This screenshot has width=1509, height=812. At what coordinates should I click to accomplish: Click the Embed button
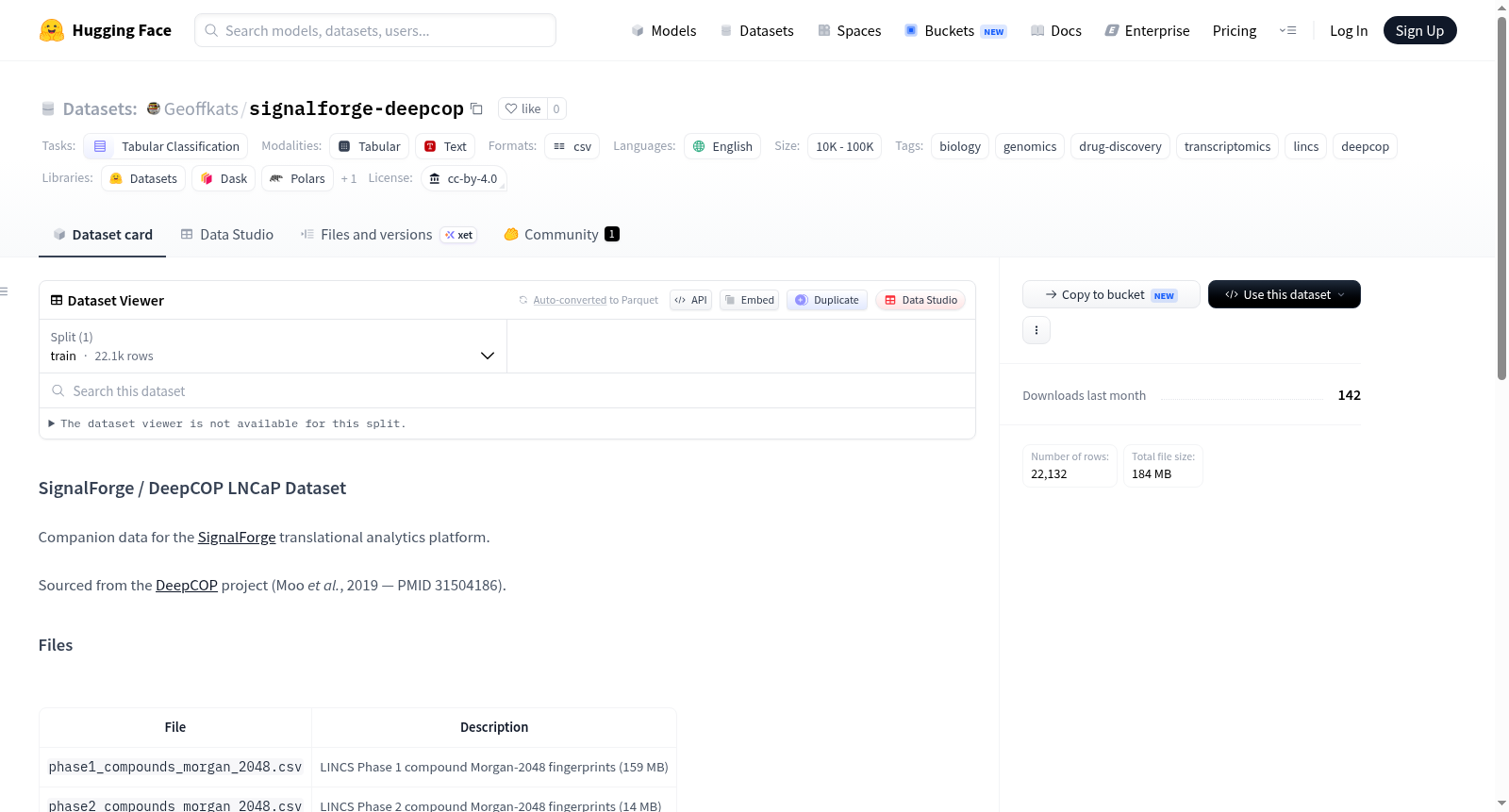(749, 300)
